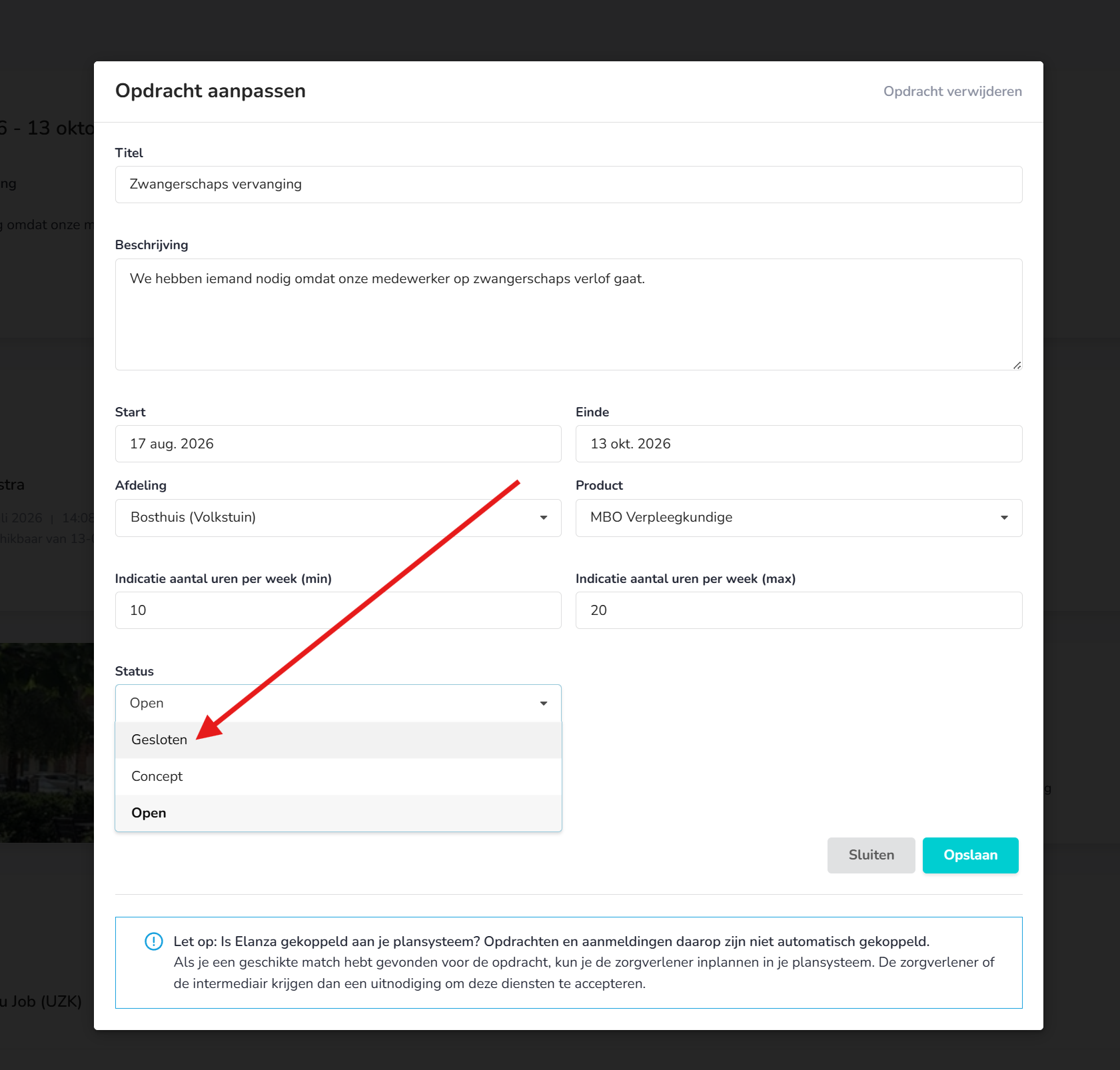Click the Titel input field
1120x1070 pixels.
(x=569, y=185)
